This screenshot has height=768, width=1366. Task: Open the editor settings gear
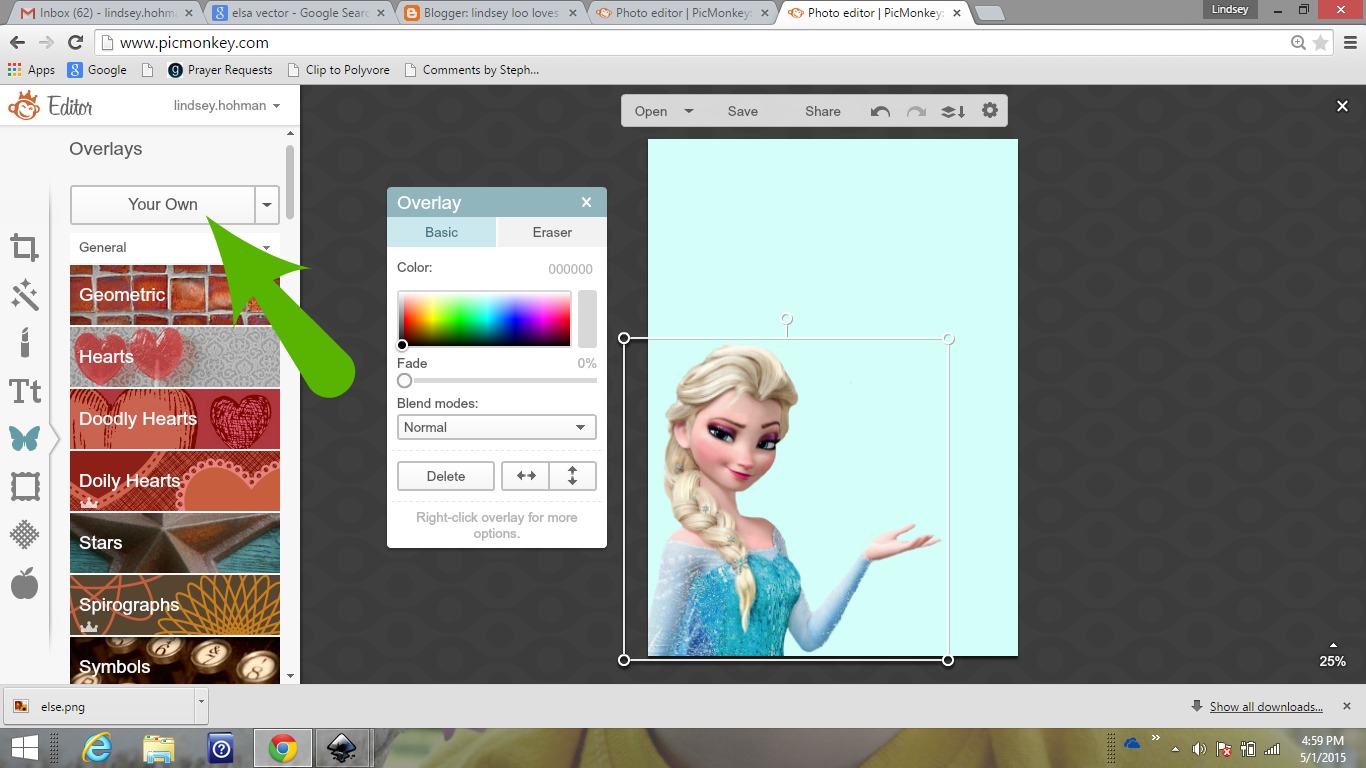(990, 111)
